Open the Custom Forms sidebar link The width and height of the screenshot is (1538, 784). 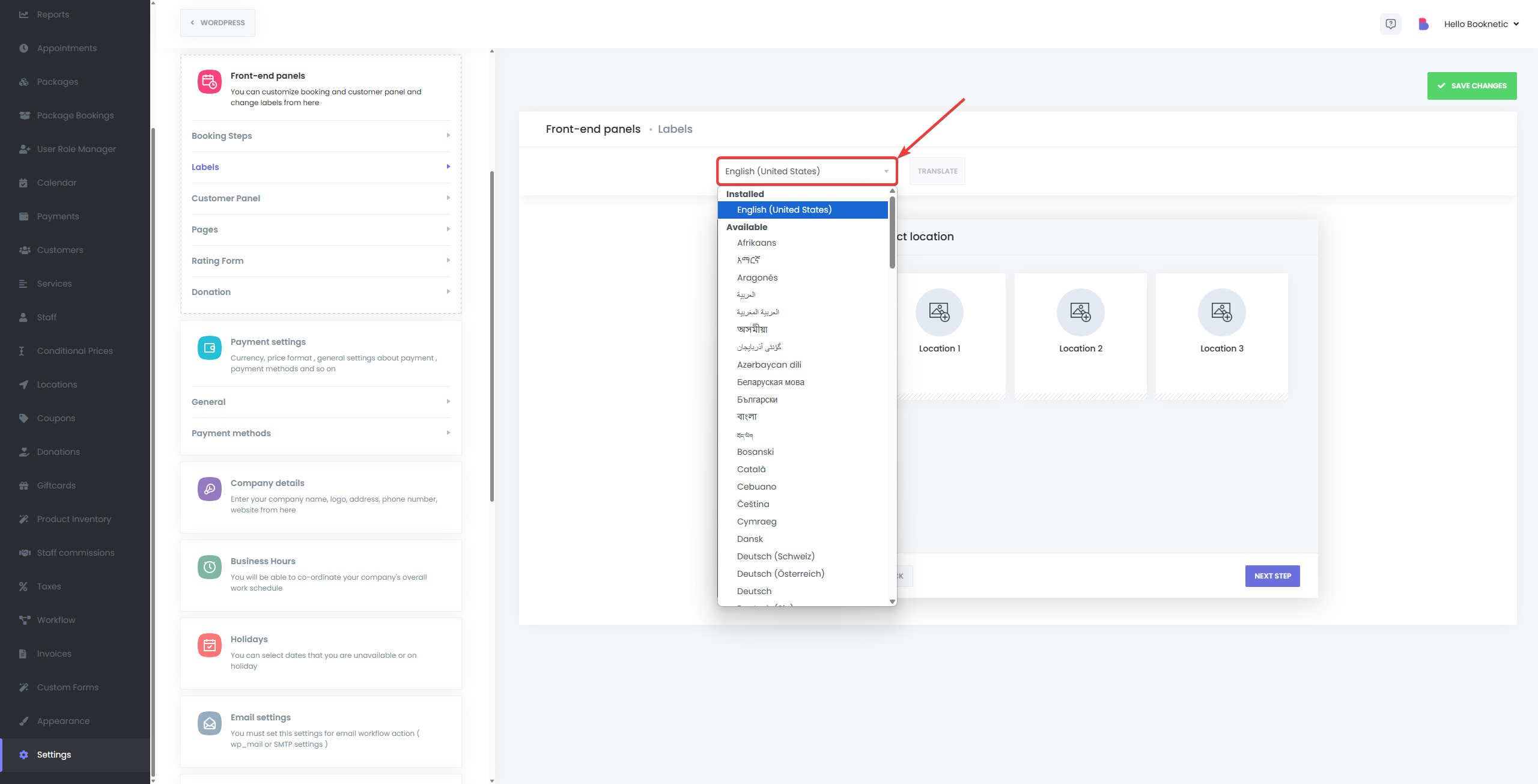(x=74, y=687)
